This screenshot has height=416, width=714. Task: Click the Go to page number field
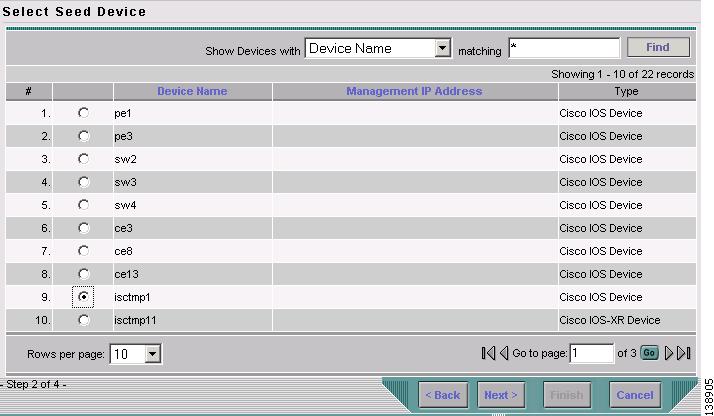[x=592, y=353]
